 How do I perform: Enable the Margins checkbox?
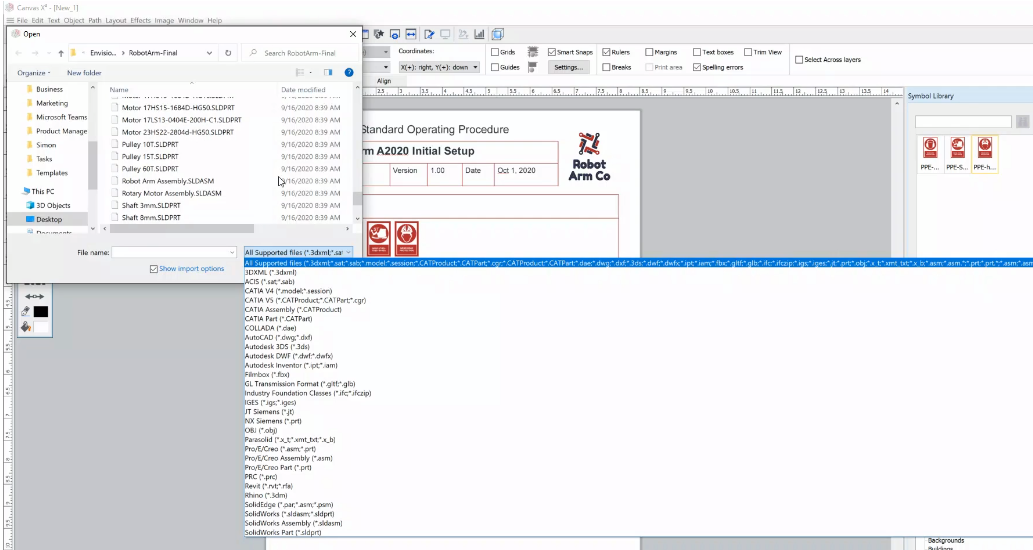[x=649, y=52]
